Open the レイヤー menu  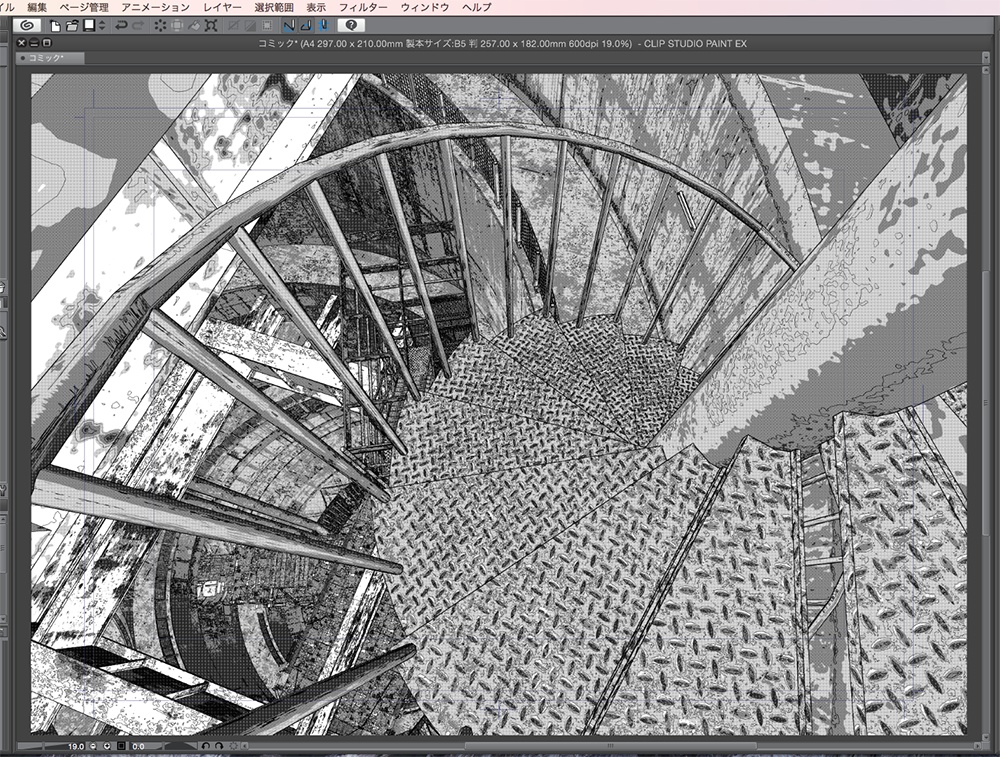click(x=222, y=7)
